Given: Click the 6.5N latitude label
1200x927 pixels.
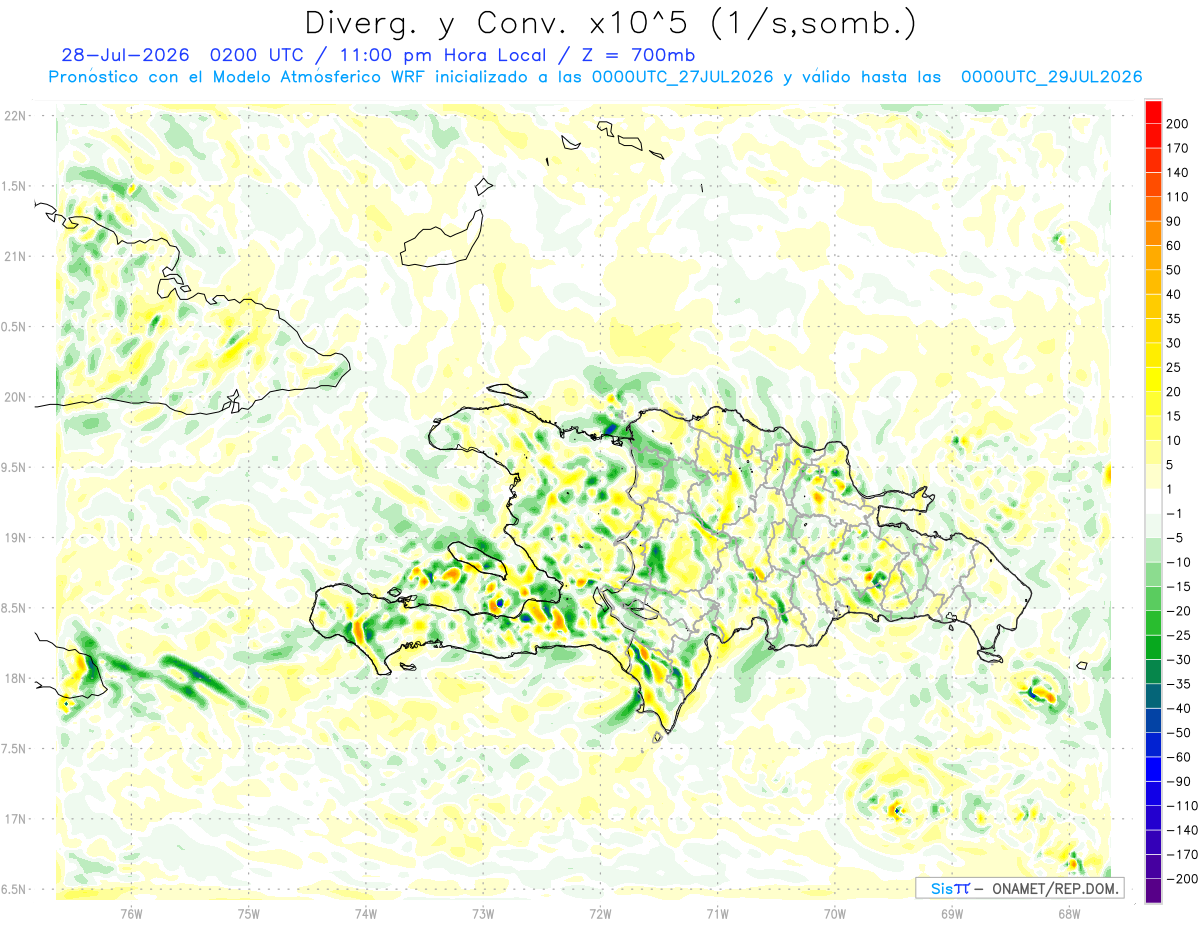Looking at the screenshot, I should coord(14,889).
